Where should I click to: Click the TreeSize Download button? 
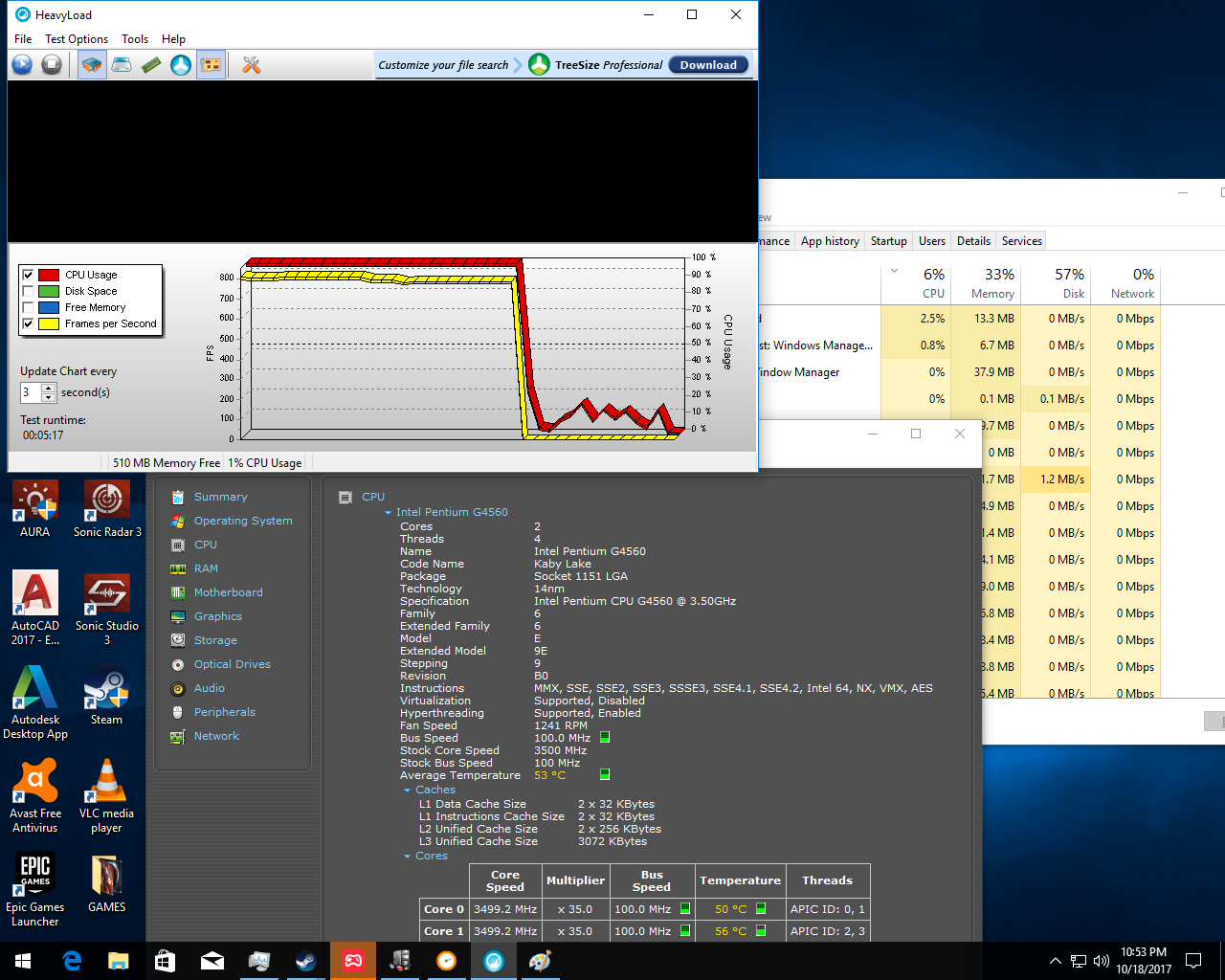[x=708, y=65]
